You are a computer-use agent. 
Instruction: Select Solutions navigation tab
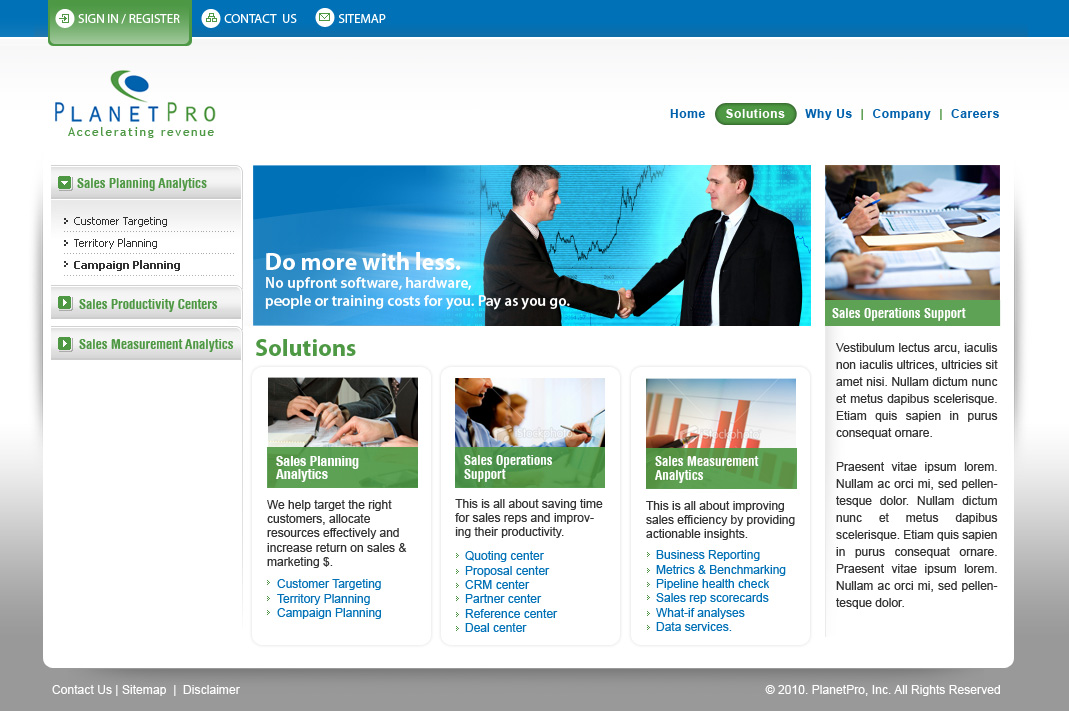(x=755, y=114)
